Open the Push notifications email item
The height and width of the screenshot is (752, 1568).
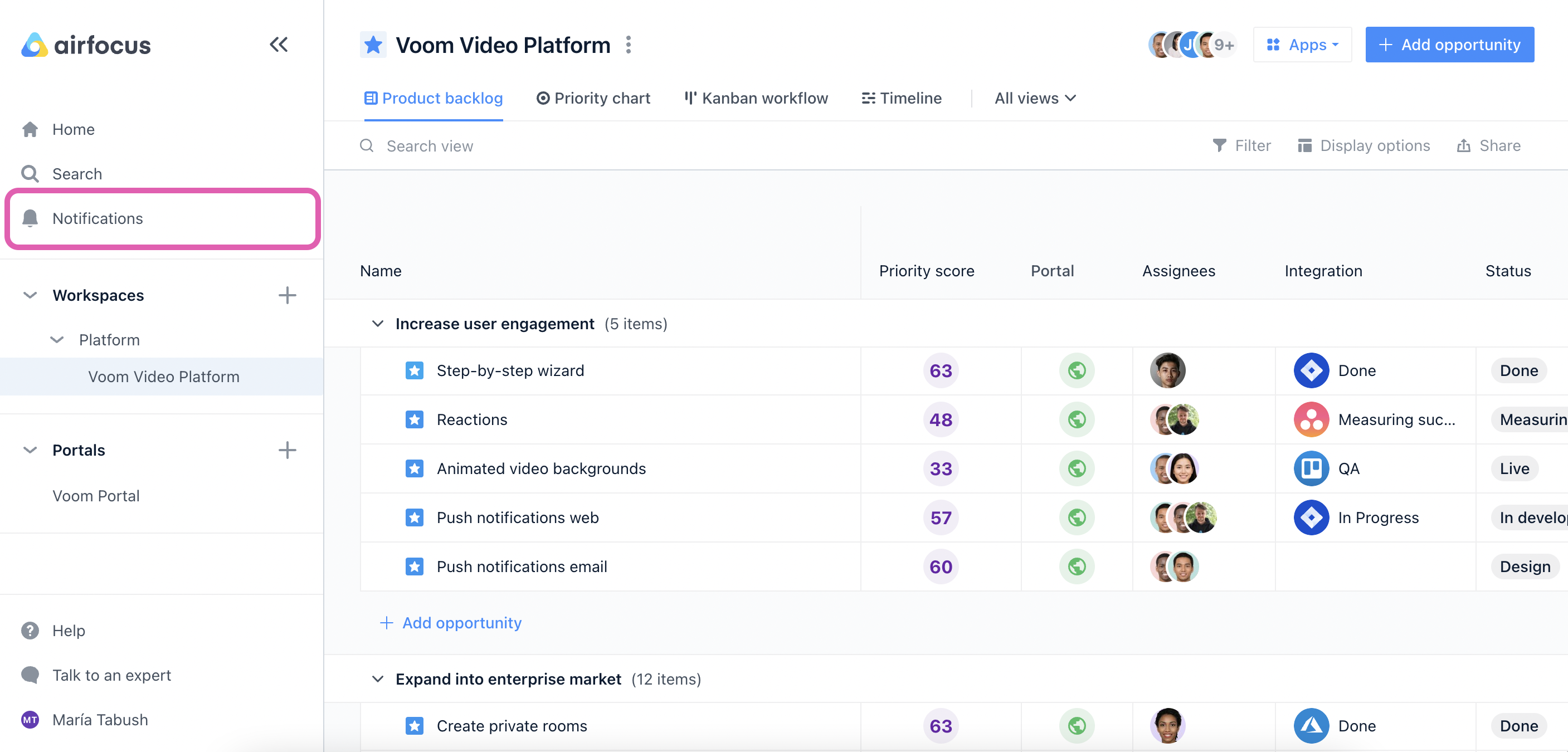tap(522, 567)
